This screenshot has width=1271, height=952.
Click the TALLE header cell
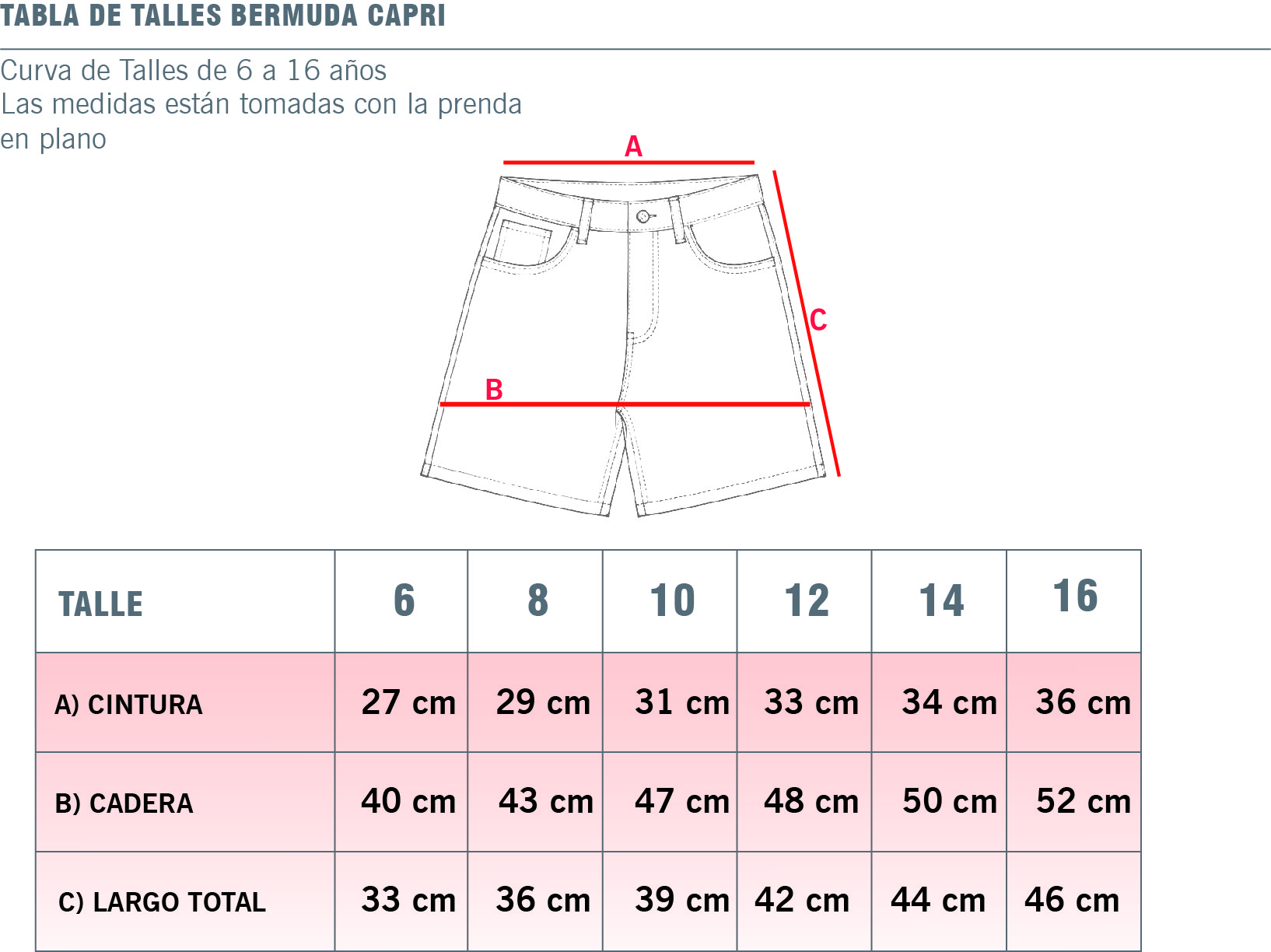(x=185, y=601)
